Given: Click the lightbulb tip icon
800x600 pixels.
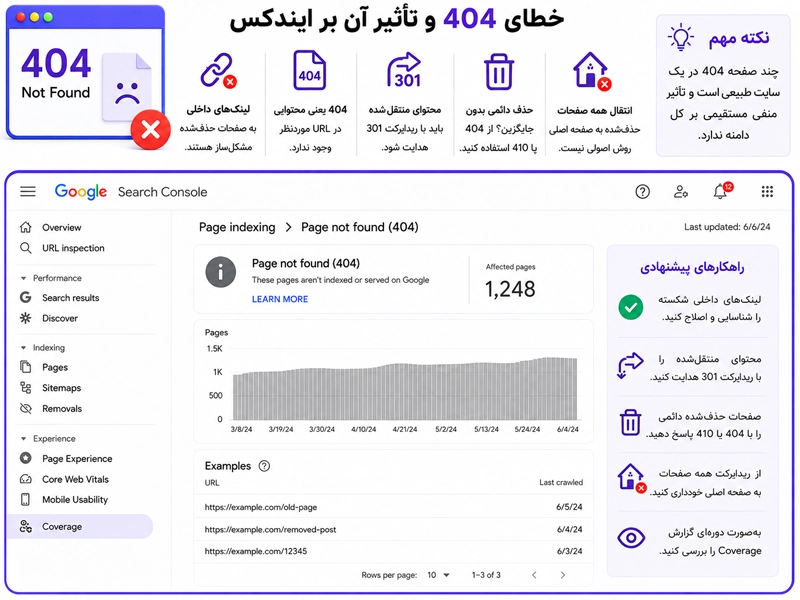Looking at the screenshot, I should 681,37.
